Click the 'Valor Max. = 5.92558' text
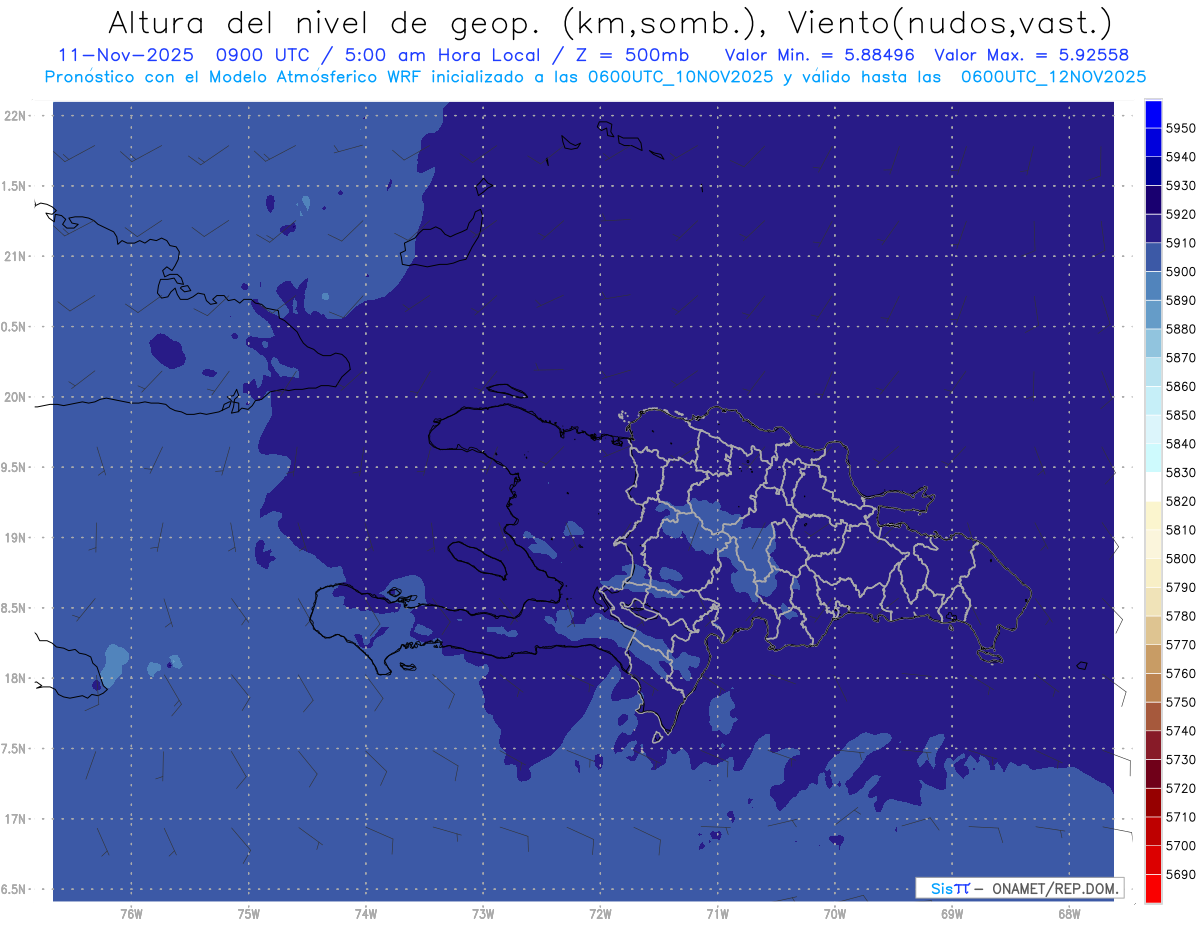Viewport: 1200px width, 927px height. (x=1032, y=55)
